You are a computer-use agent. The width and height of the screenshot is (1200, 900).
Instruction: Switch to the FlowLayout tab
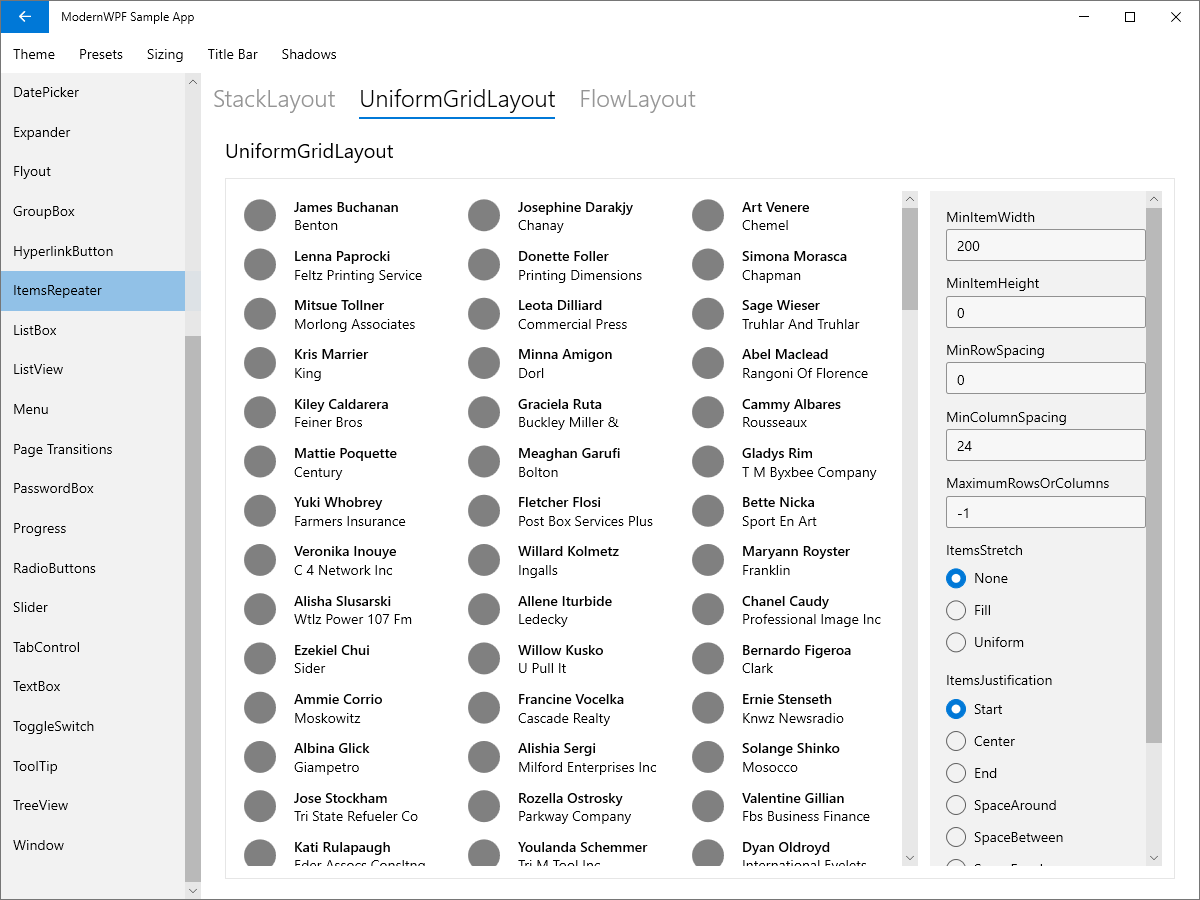click(x=637, y=99)
